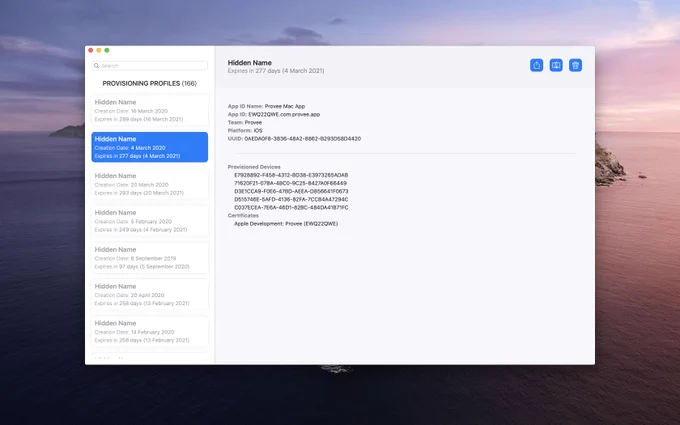Focus the Search profiles field
Screen dimensions: 680x425
(x=150, y=66)
